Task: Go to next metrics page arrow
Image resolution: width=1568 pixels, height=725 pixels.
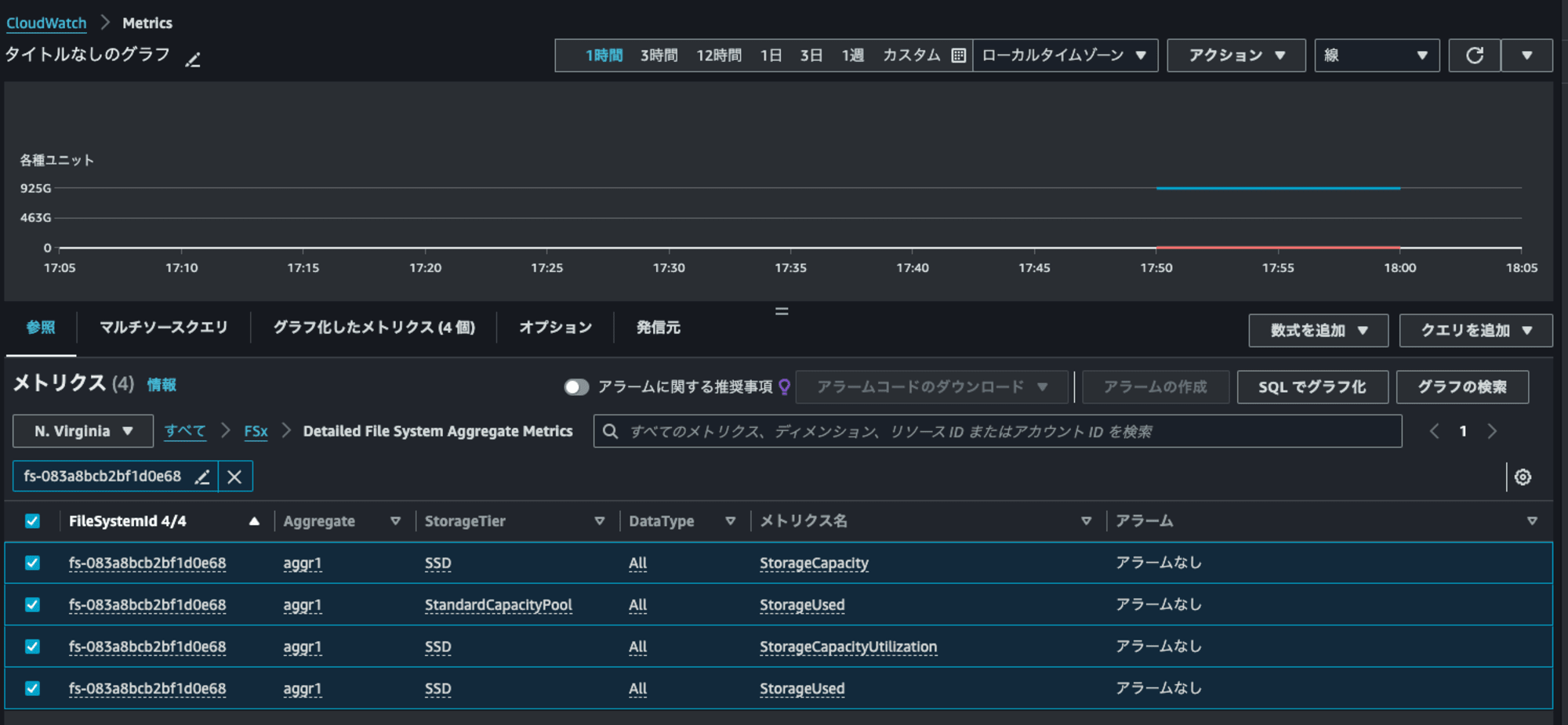Action: 1492,431
